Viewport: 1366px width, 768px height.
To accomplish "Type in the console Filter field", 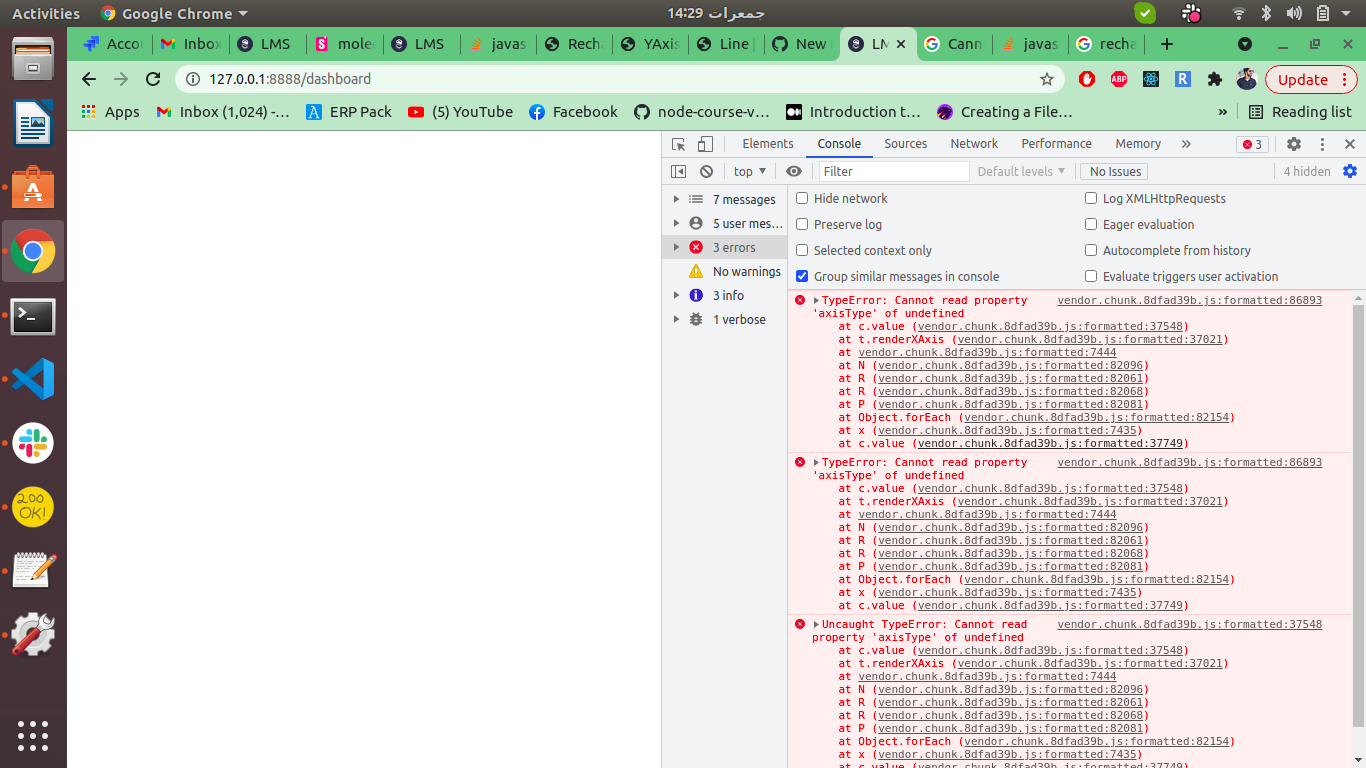I will click(893, 171).
